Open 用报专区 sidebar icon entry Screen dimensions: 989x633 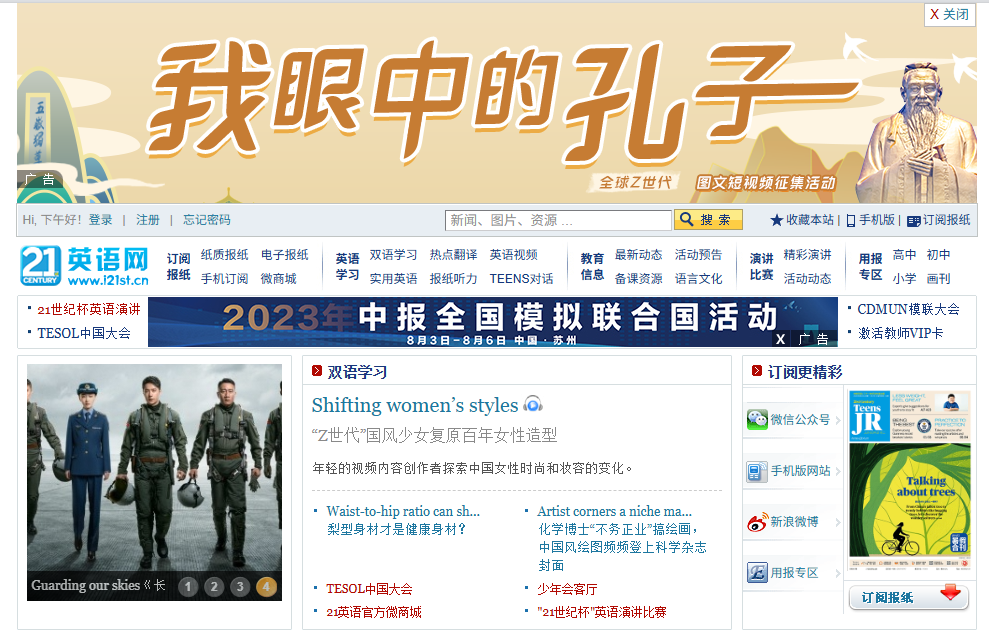(793, 572)
